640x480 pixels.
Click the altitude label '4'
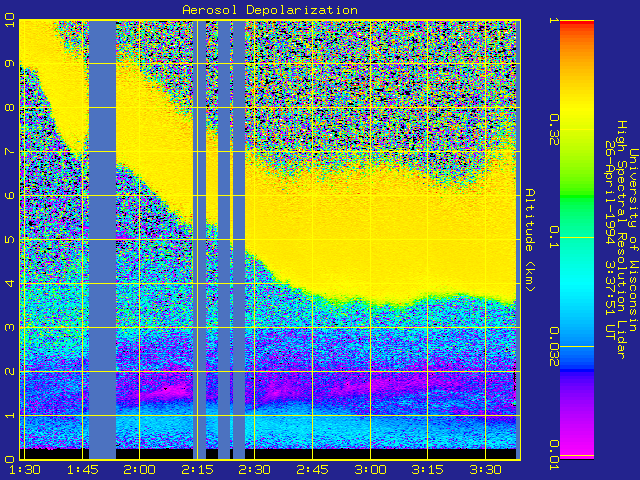click(10, 283)
